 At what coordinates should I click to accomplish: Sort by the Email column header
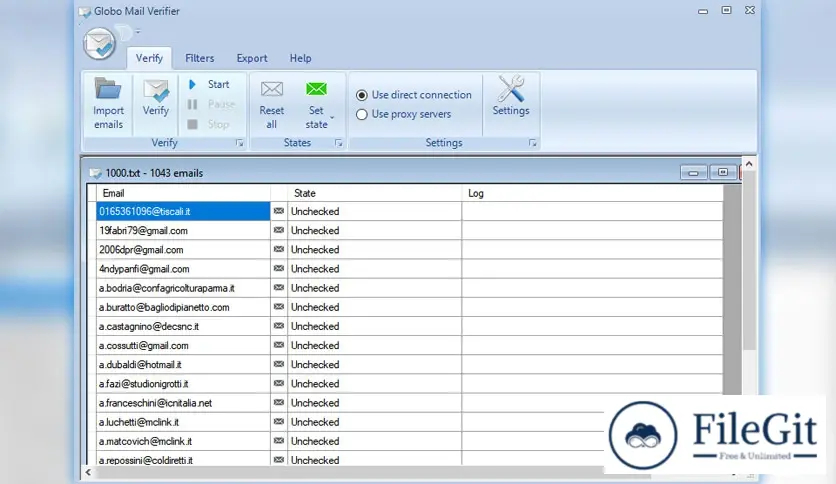tap(183, 193)
